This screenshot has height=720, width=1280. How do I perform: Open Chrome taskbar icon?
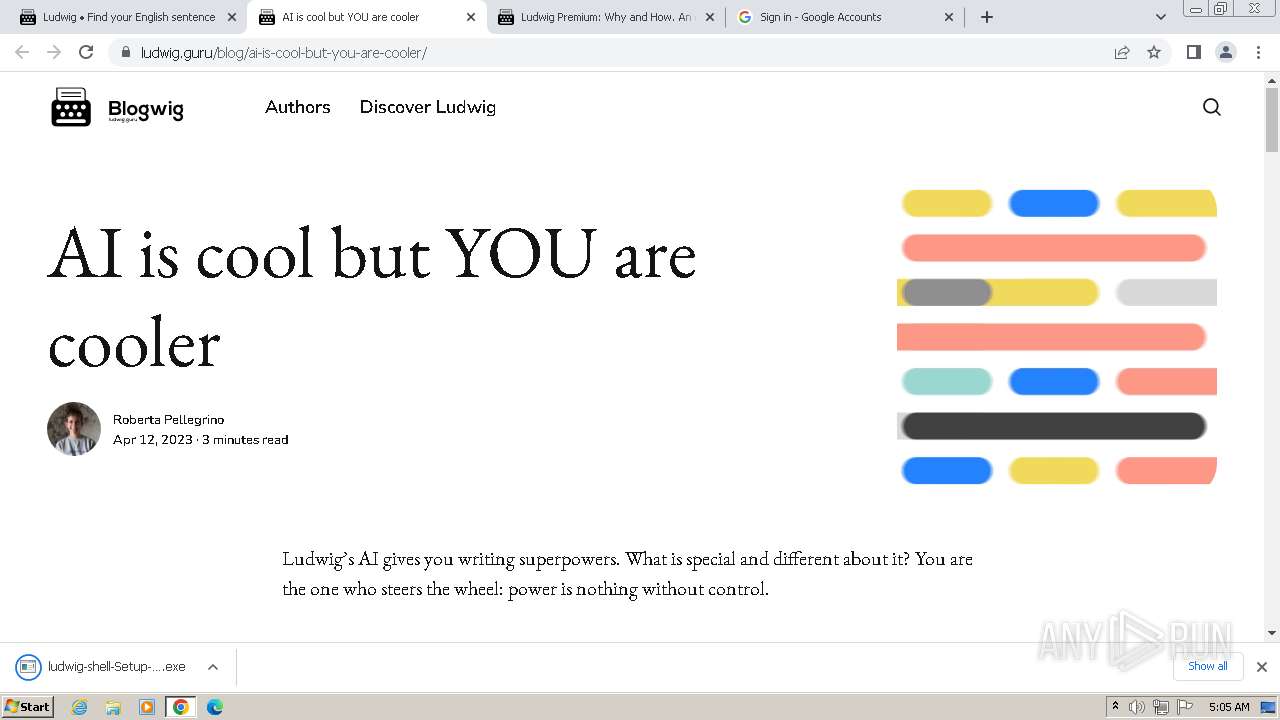pyautogui.click(x=181, y=707)
